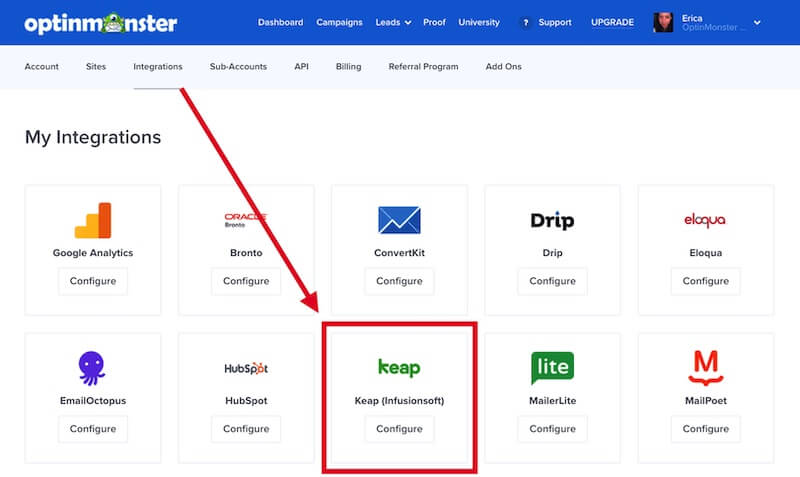Click the MailerLite card title
This screenshot has width=800, height=477.
pos(553,401)
